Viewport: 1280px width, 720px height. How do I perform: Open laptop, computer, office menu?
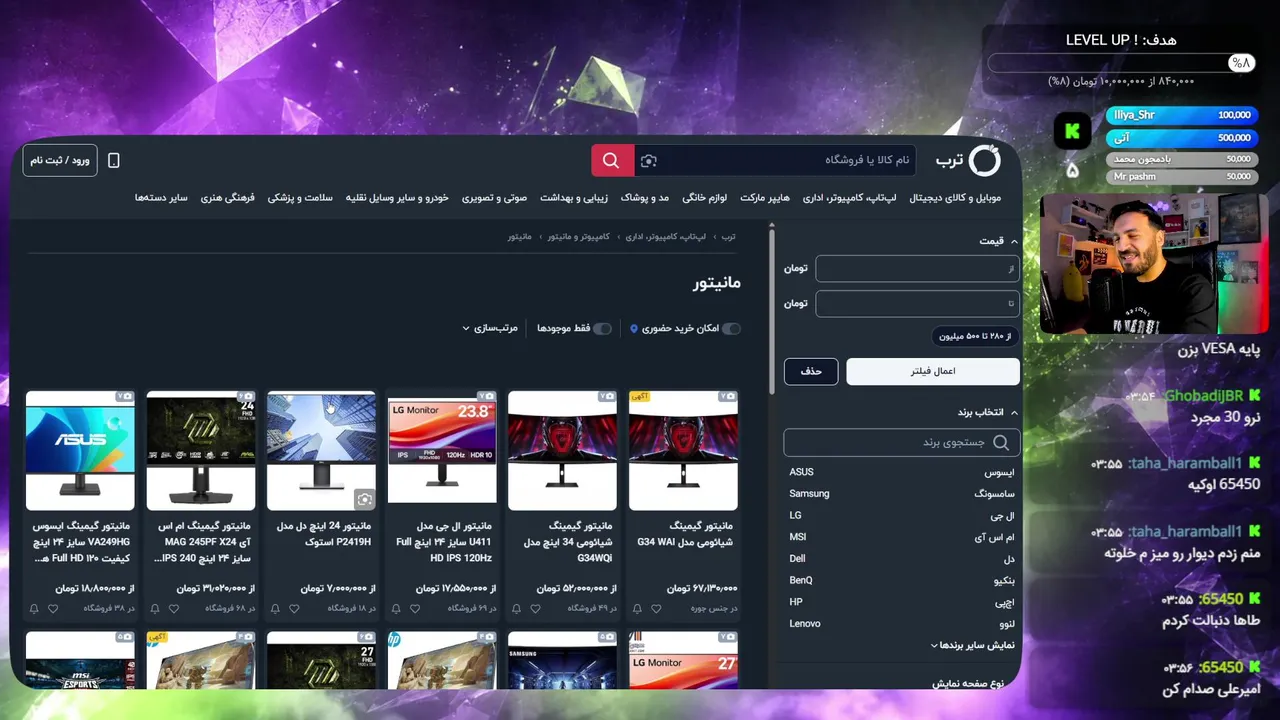[850, 198]
